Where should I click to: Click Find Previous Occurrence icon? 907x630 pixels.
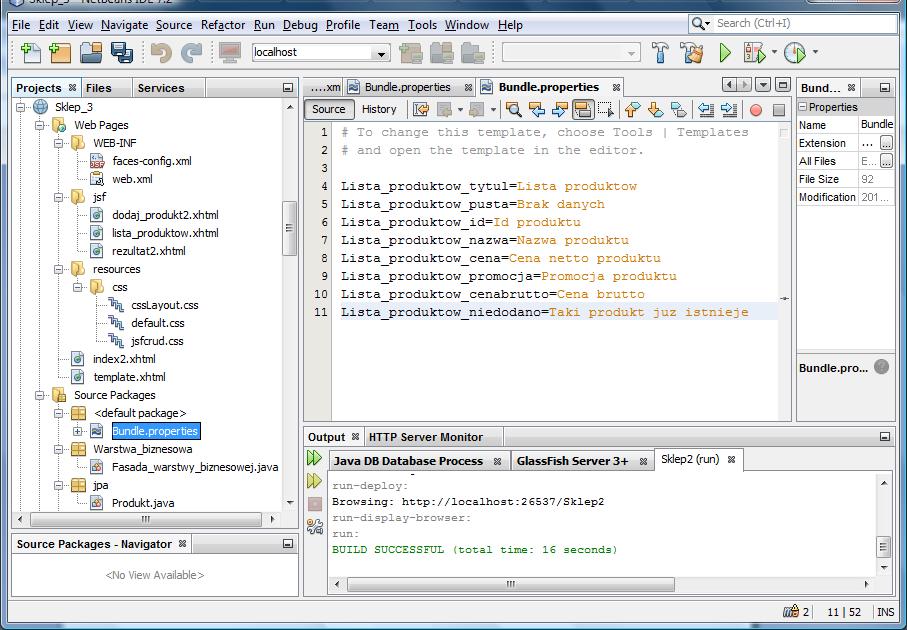click(537, 109)
